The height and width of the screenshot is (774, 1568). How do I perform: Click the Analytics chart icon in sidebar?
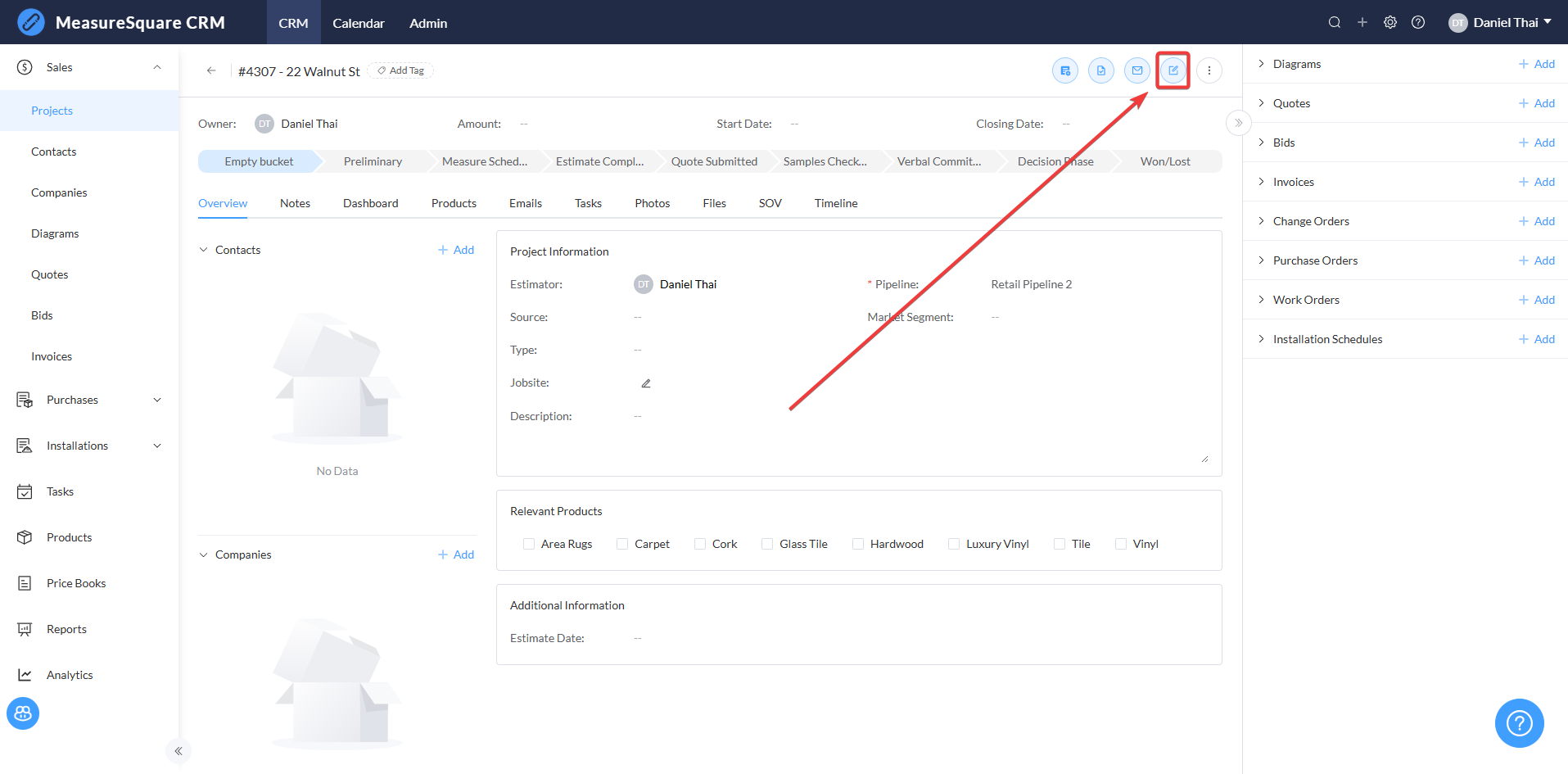click(25, 675)
